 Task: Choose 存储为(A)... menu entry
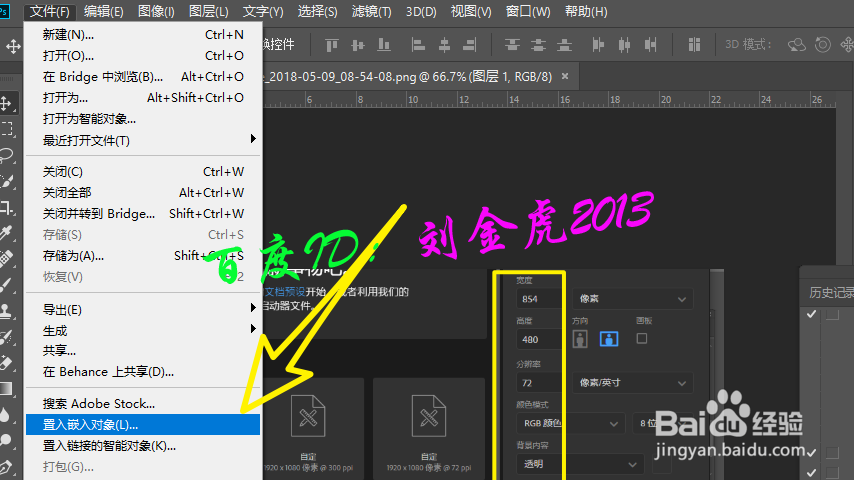pyautogui.click(x=143, y=256)
